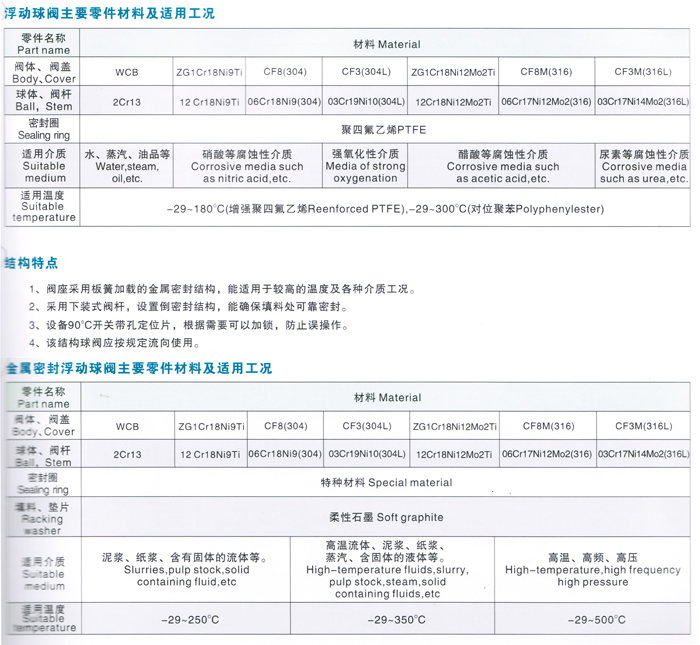
Task: Select WCB in the floating ball valve table
Action: pyautogui.click(x=127, y=72)
